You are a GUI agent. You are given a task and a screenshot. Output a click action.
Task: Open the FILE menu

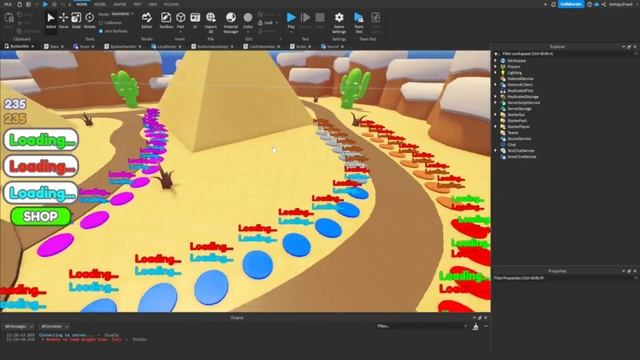click(x=8, y=4)
